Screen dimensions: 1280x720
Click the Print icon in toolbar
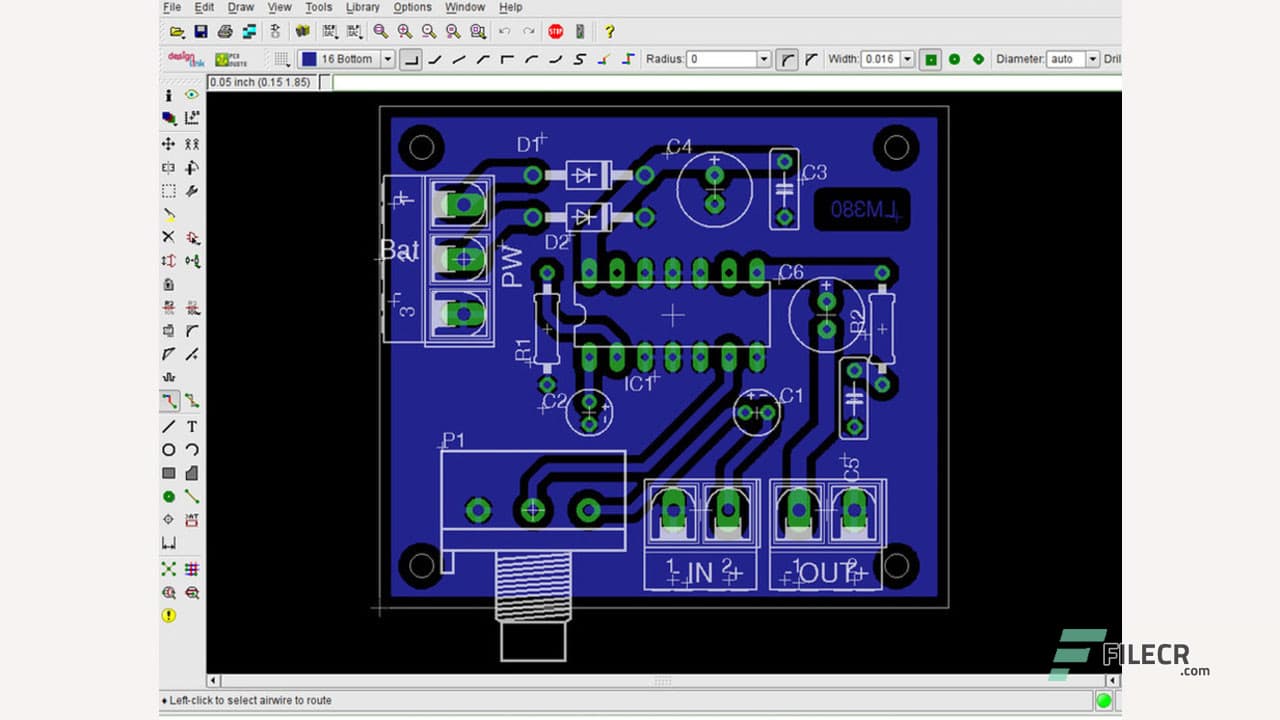pyautogui.click(x=225, y=32)
